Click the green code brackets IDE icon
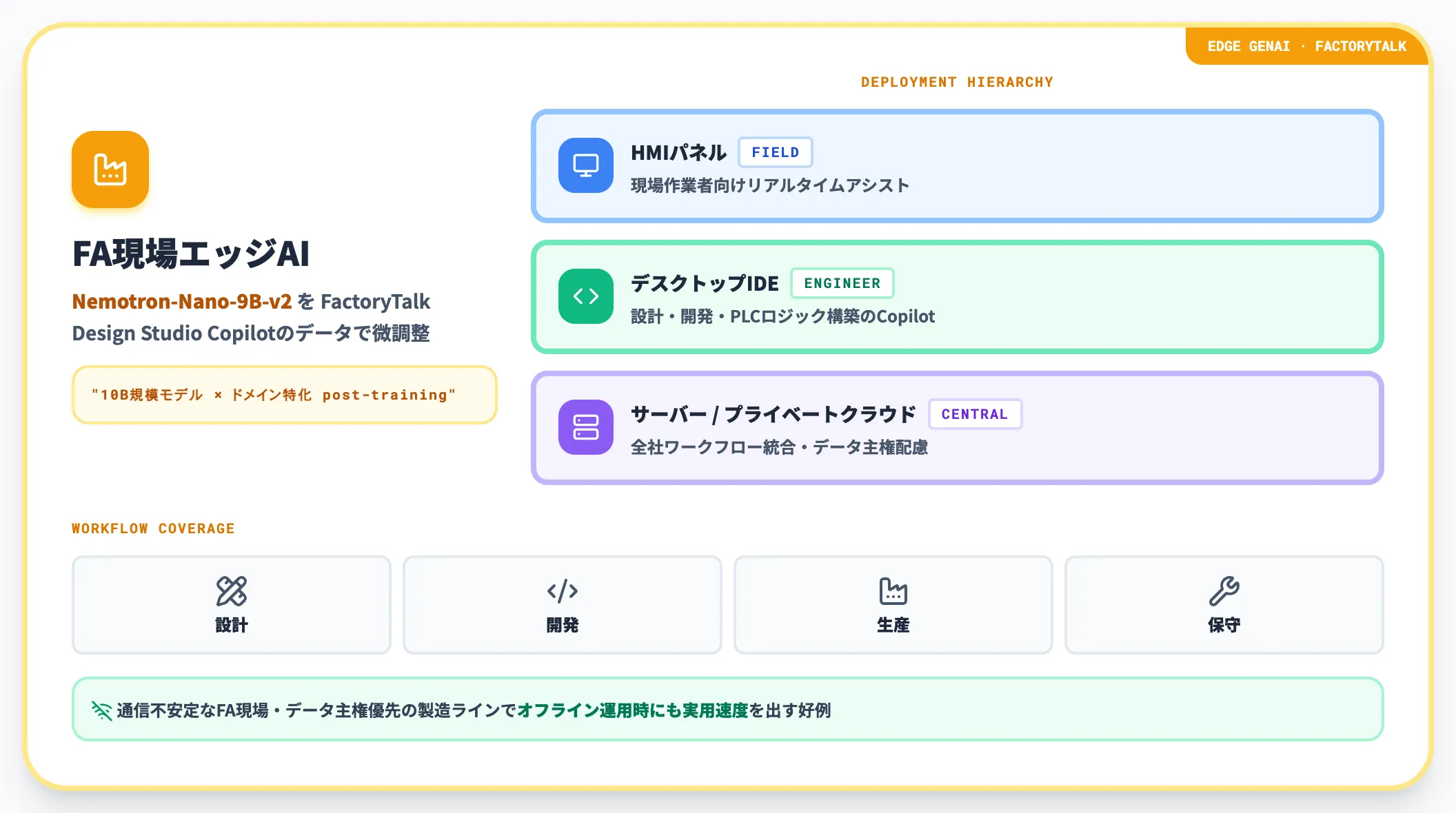Viewport: 1456px width, 813px height. click(586, 296)
